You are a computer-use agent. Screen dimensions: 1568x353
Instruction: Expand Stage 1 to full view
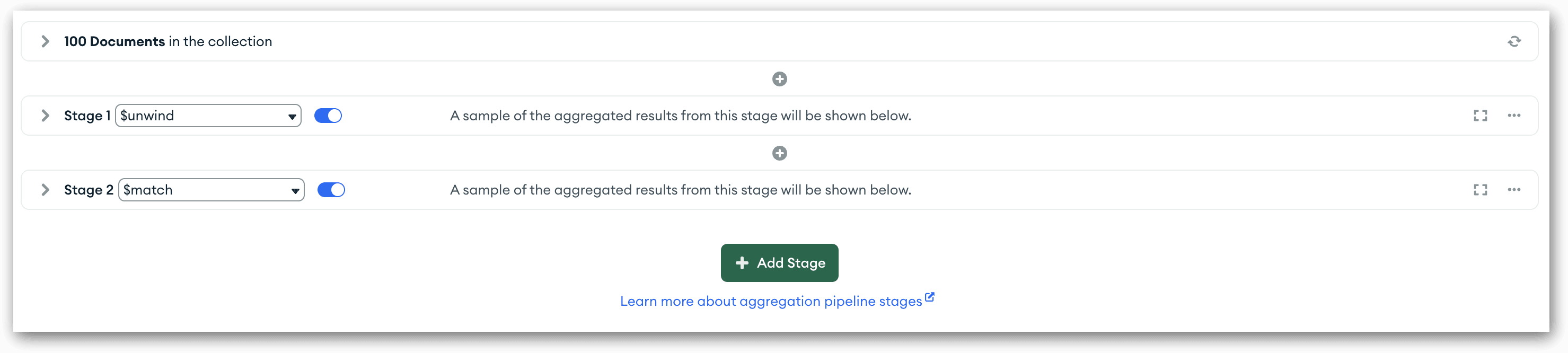[x=1481, y=116]
